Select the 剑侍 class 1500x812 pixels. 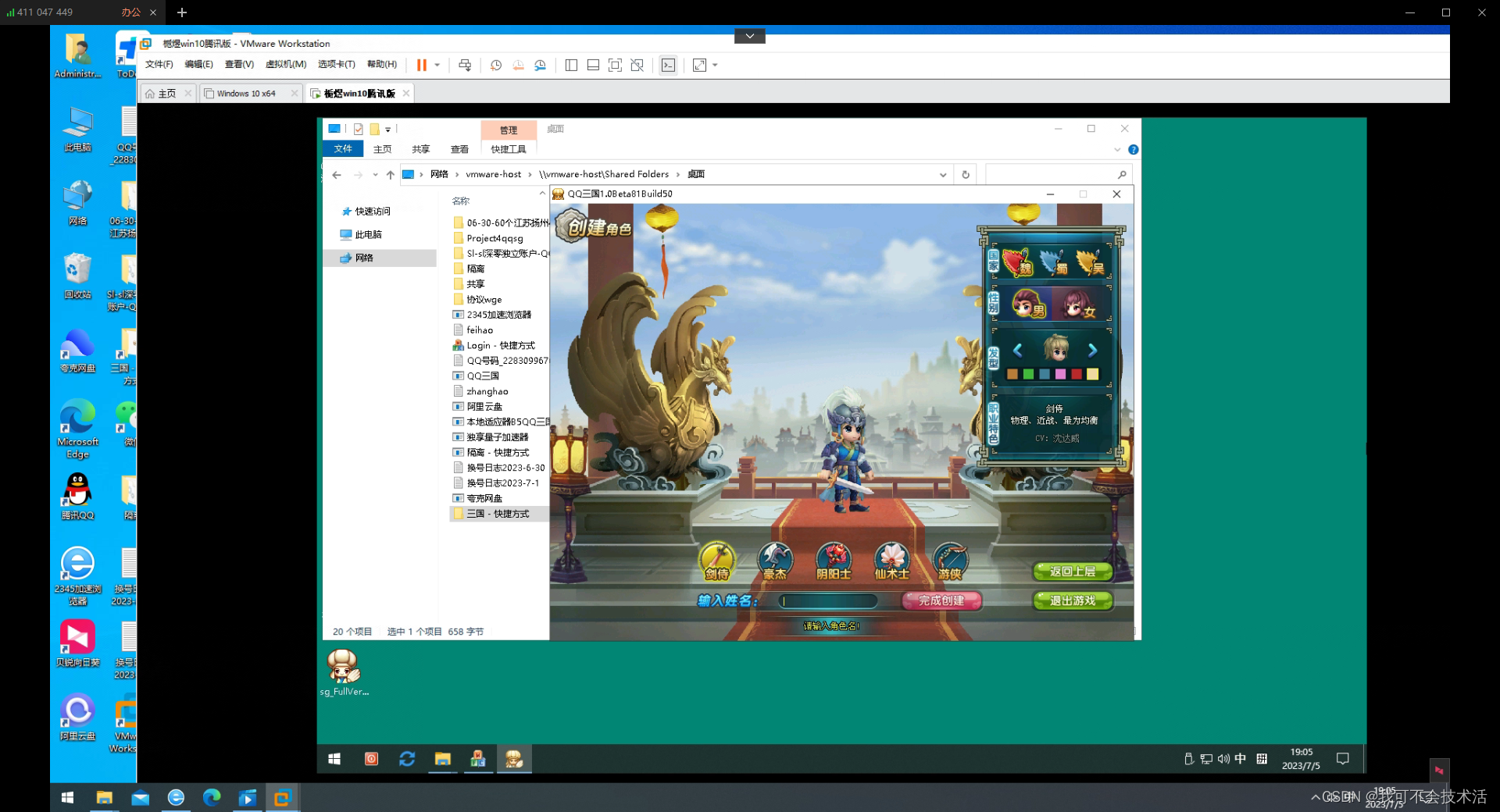click(717, 561)
